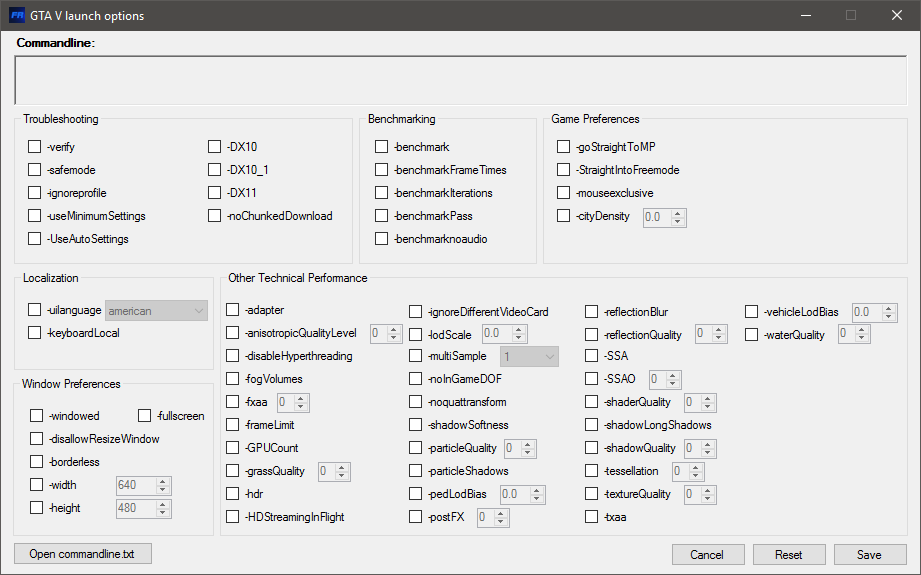Increase the -cityDensity spinner value
The image size is (921, 575).
click(678, 212)
